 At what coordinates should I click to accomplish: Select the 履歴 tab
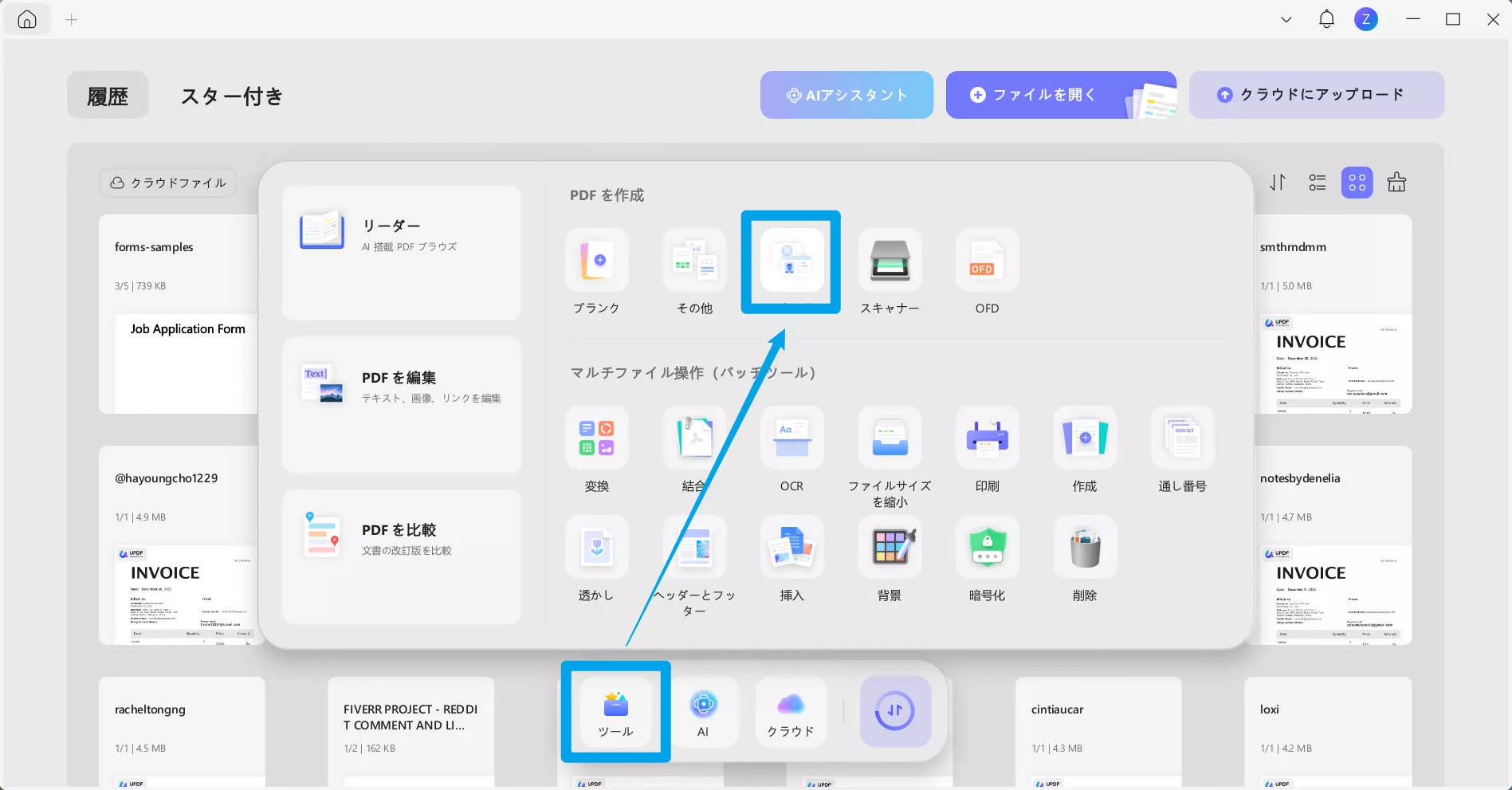pyautogui.click(x=108, y=94)
